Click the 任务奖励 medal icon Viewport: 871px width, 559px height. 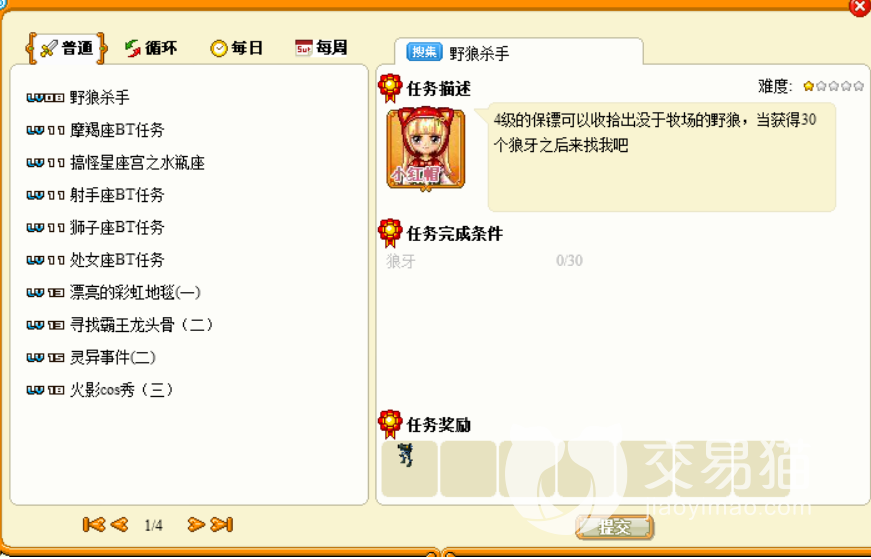click(390, 425)
